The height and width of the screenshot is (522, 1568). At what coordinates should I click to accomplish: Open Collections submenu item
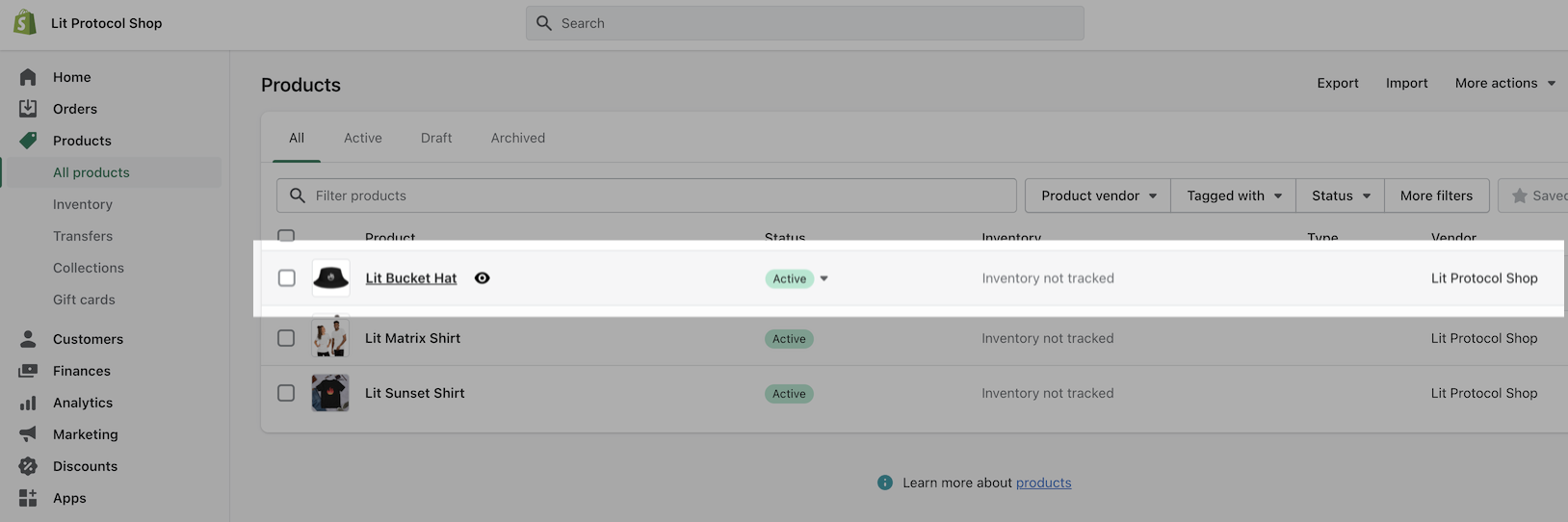[89, 268]
